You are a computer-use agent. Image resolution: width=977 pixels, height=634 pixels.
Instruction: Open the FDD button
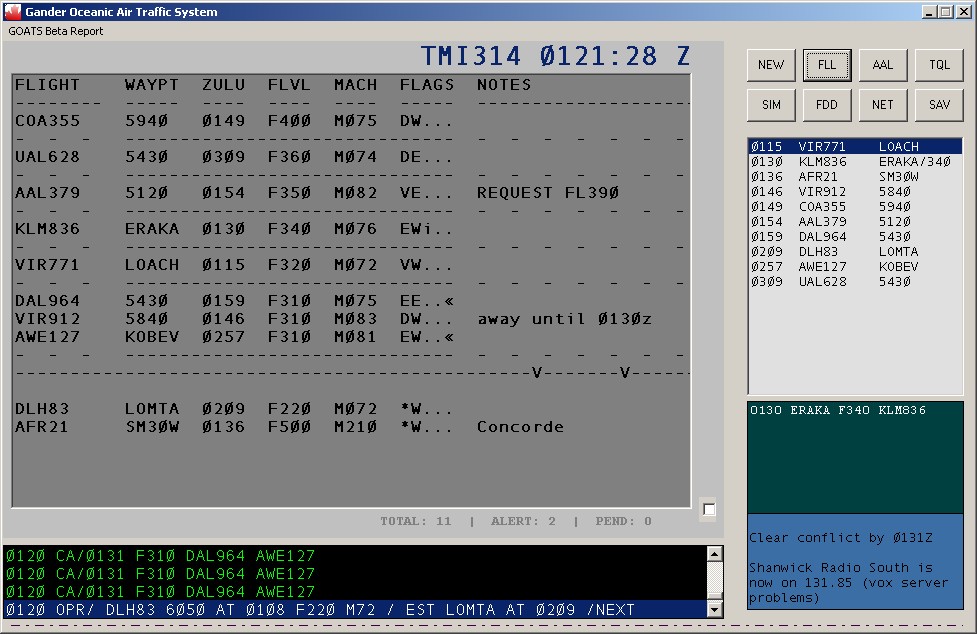[827, 105]
